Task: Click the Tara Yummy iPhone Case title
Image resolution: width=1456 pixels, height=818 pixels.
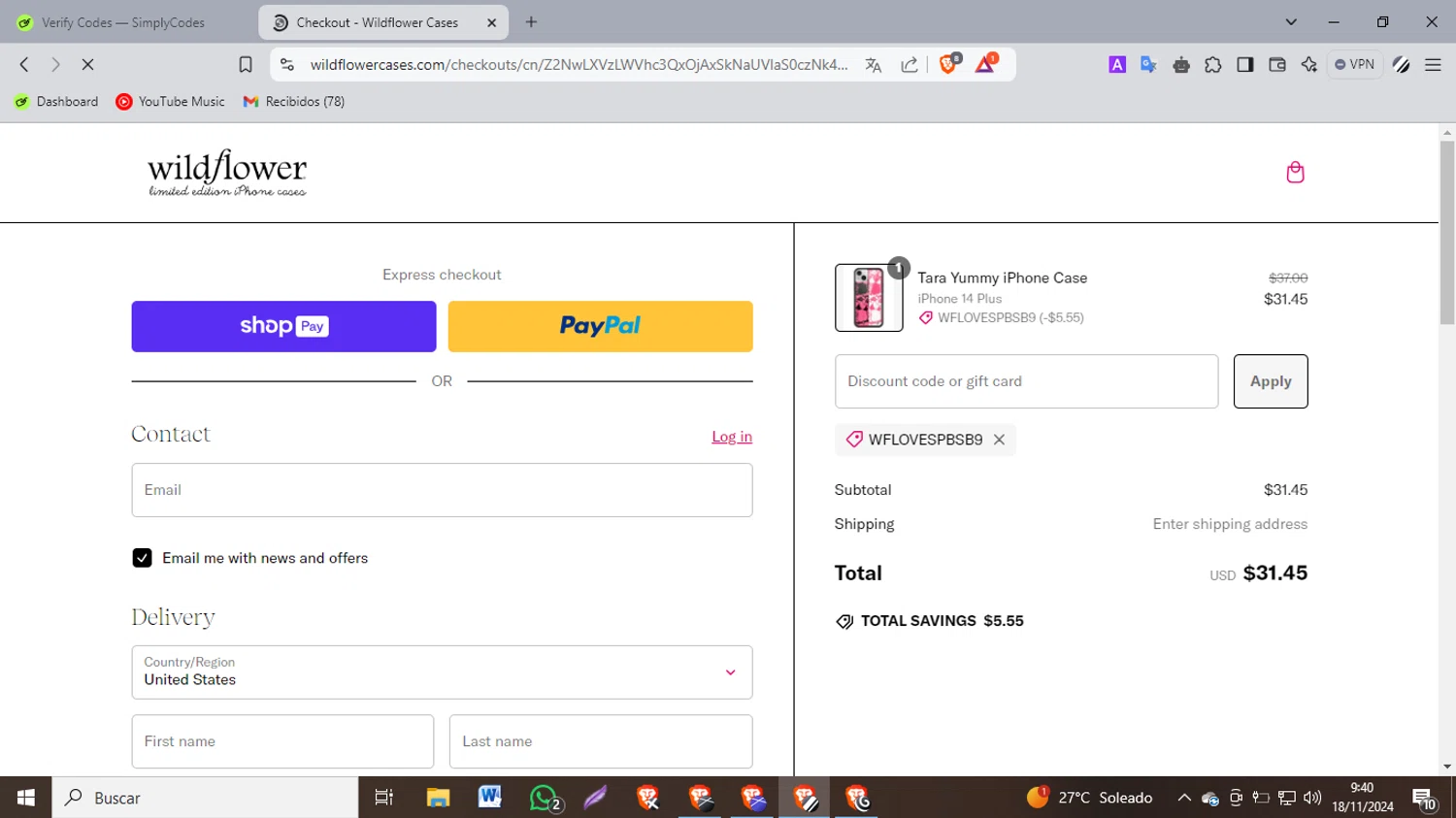Action: 1003,278
